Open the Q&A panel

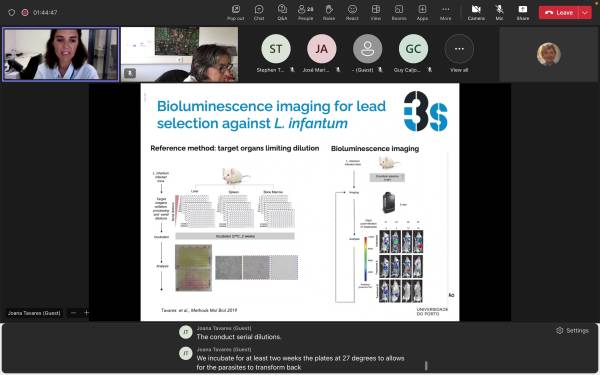click(x=282, y=12)
